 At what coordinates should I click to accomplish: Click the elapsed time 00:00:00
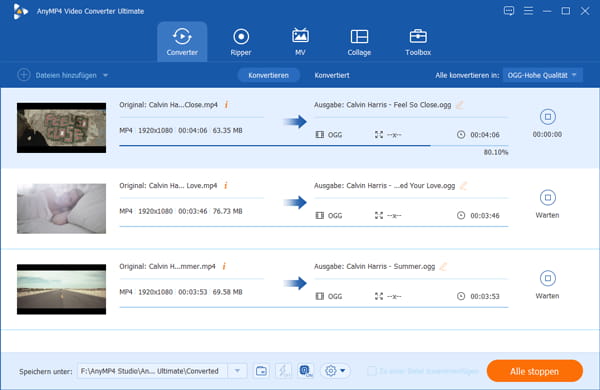tap(547, 134)
